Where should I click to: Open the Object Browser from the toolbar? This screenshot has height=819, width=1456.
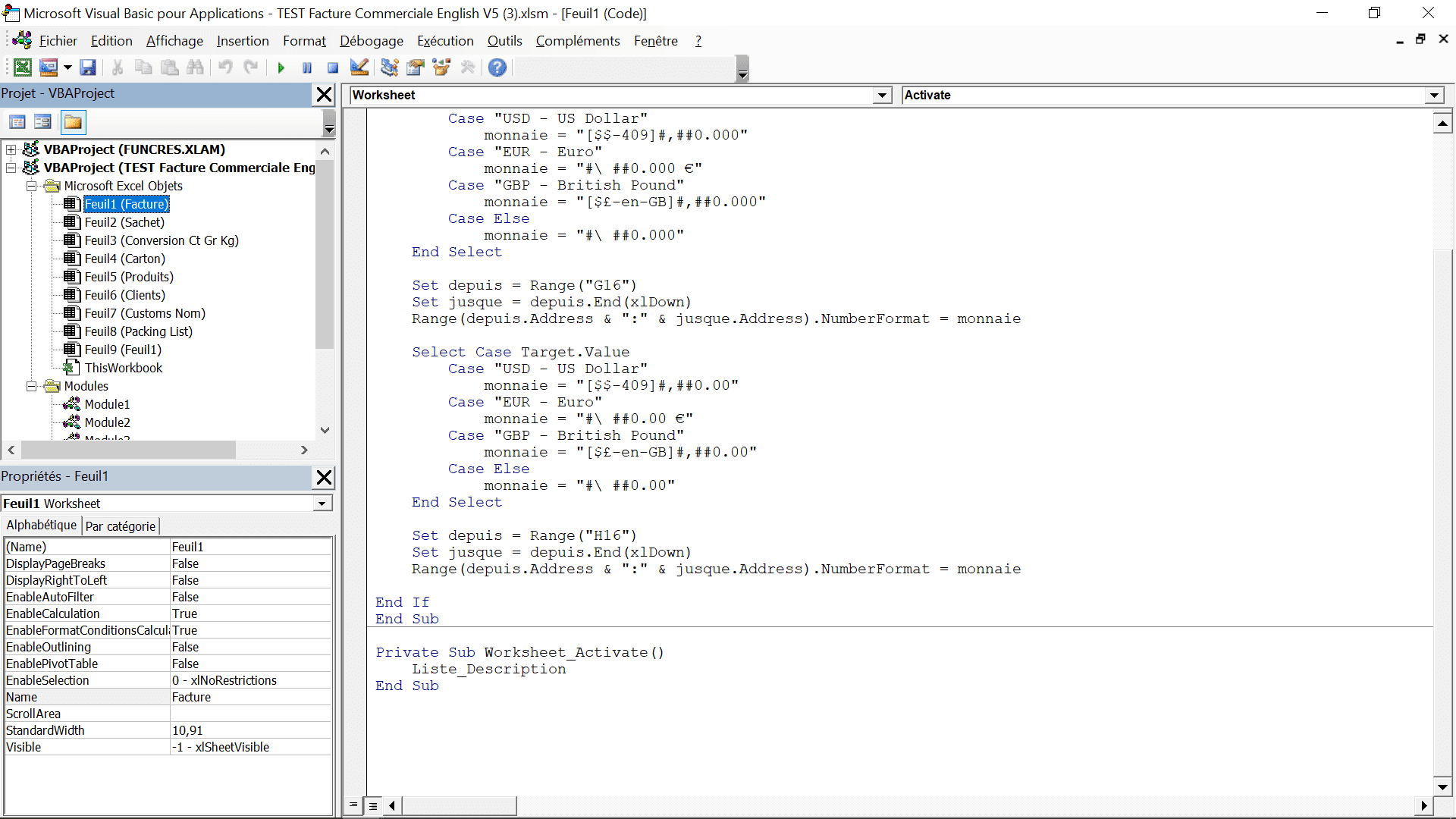click(441, 67)
